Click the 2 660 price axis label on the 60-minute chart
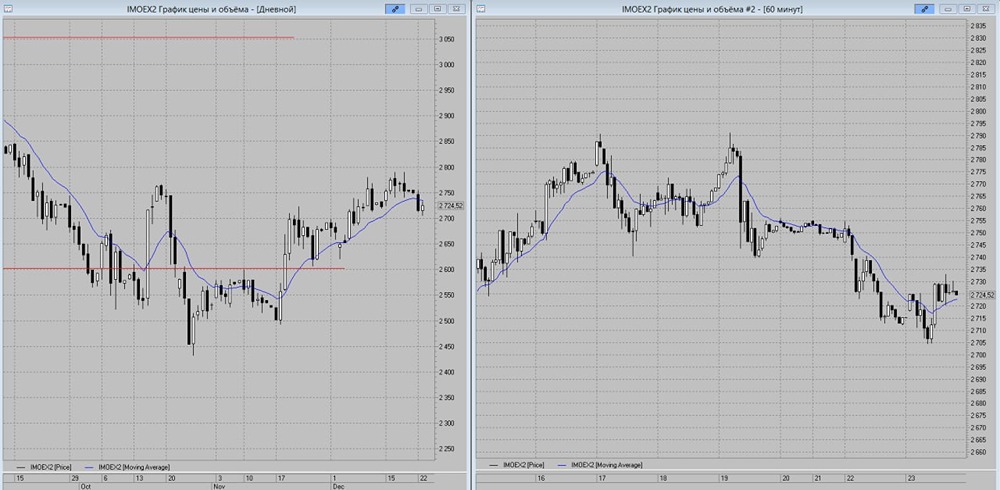 (x=977, y=452)
